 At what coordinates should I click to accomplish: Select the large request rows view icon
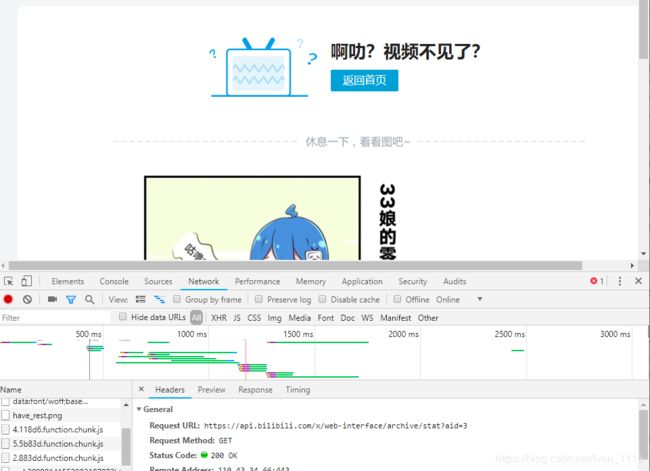pos(141,299)
